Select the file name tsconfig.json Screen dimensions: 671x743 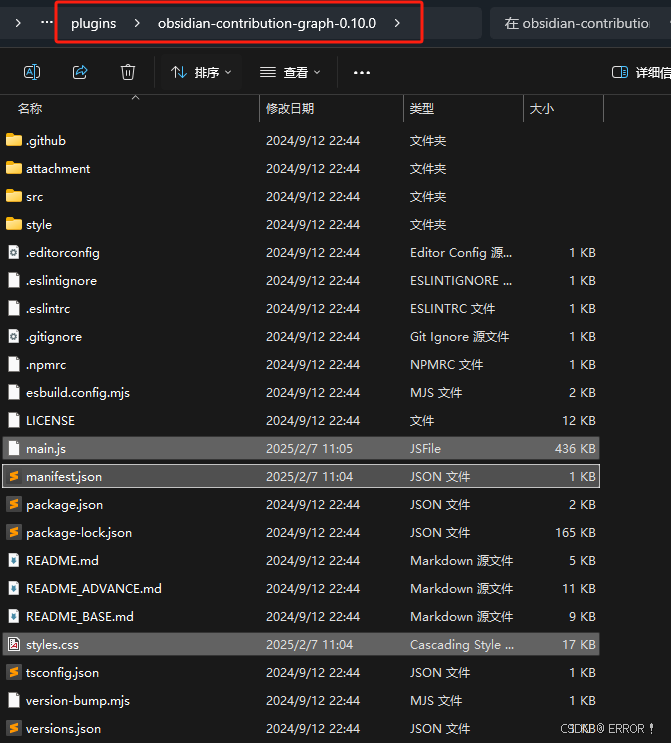(63, 673)
